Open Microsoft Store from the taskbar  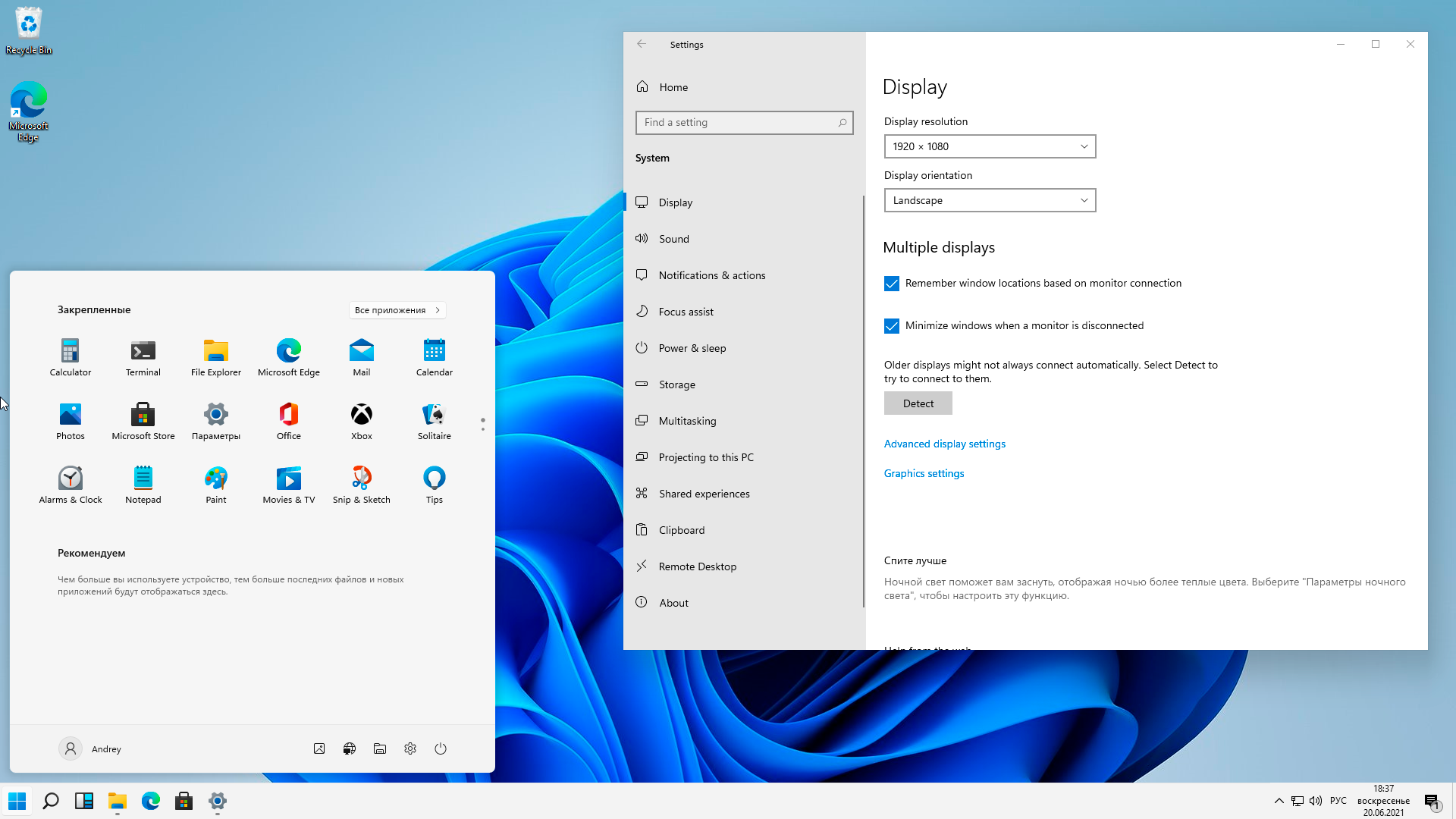(184, 801)
